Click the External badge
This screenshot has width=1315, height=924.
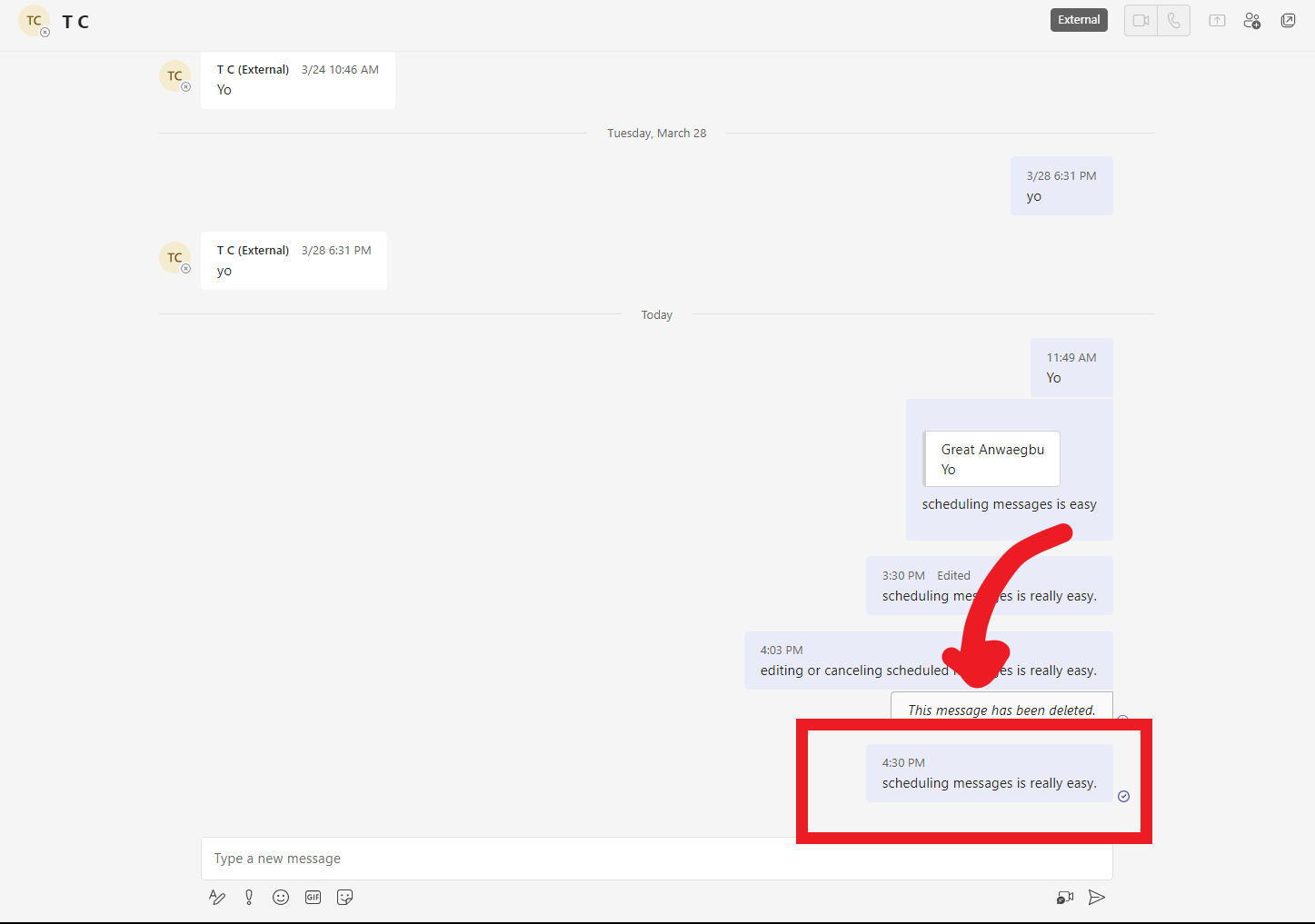[1079, 18]
